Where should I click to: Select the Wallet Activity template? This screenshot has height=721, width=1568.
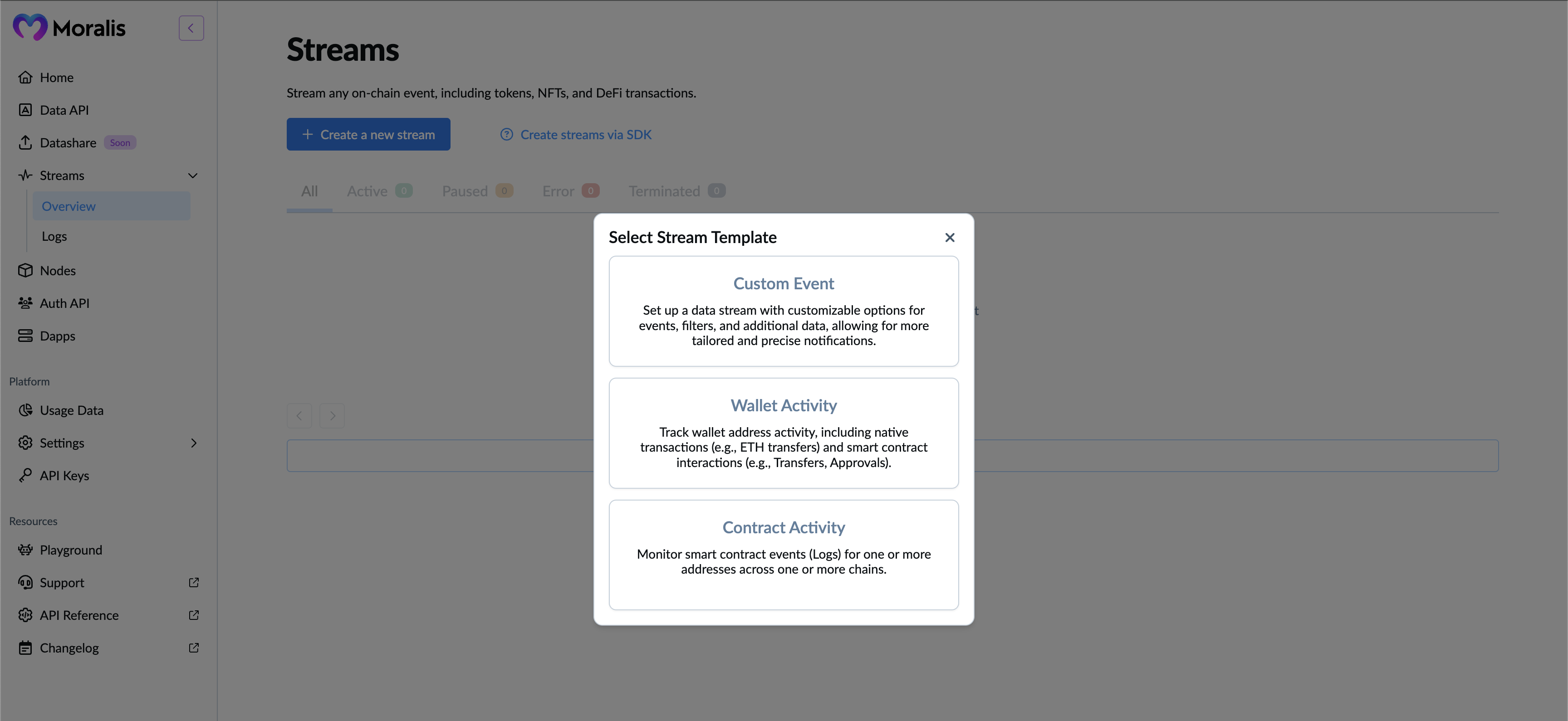point(784,433)
